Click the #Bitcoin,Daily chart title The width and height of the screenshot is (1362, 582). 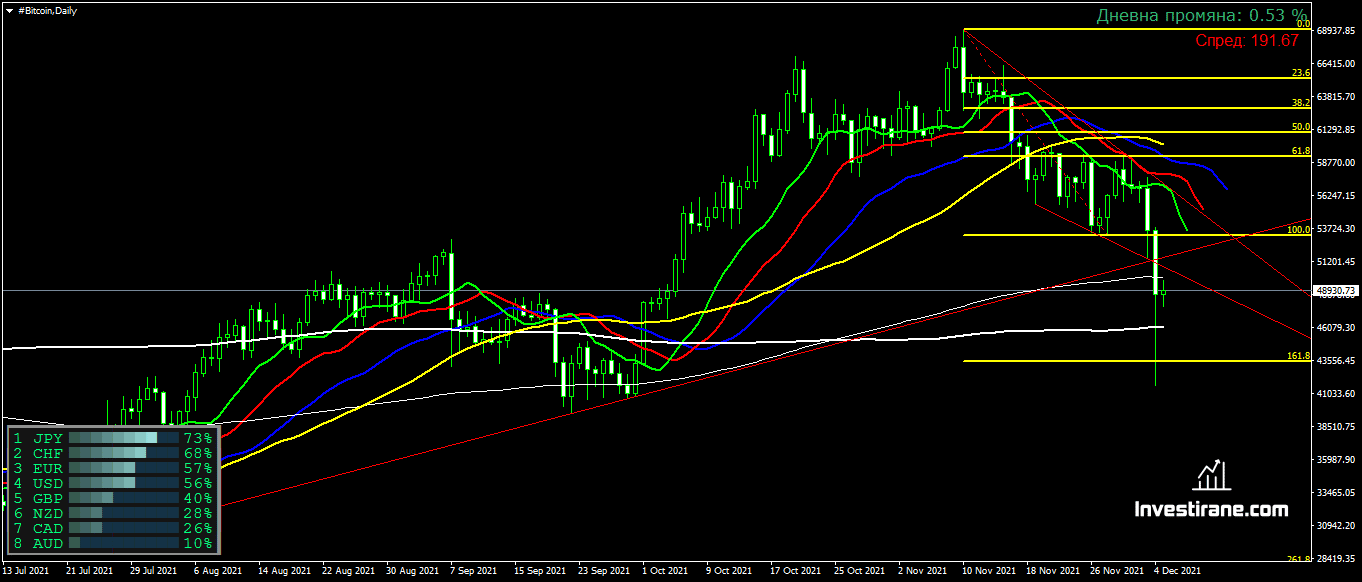[x=47, y=10]
